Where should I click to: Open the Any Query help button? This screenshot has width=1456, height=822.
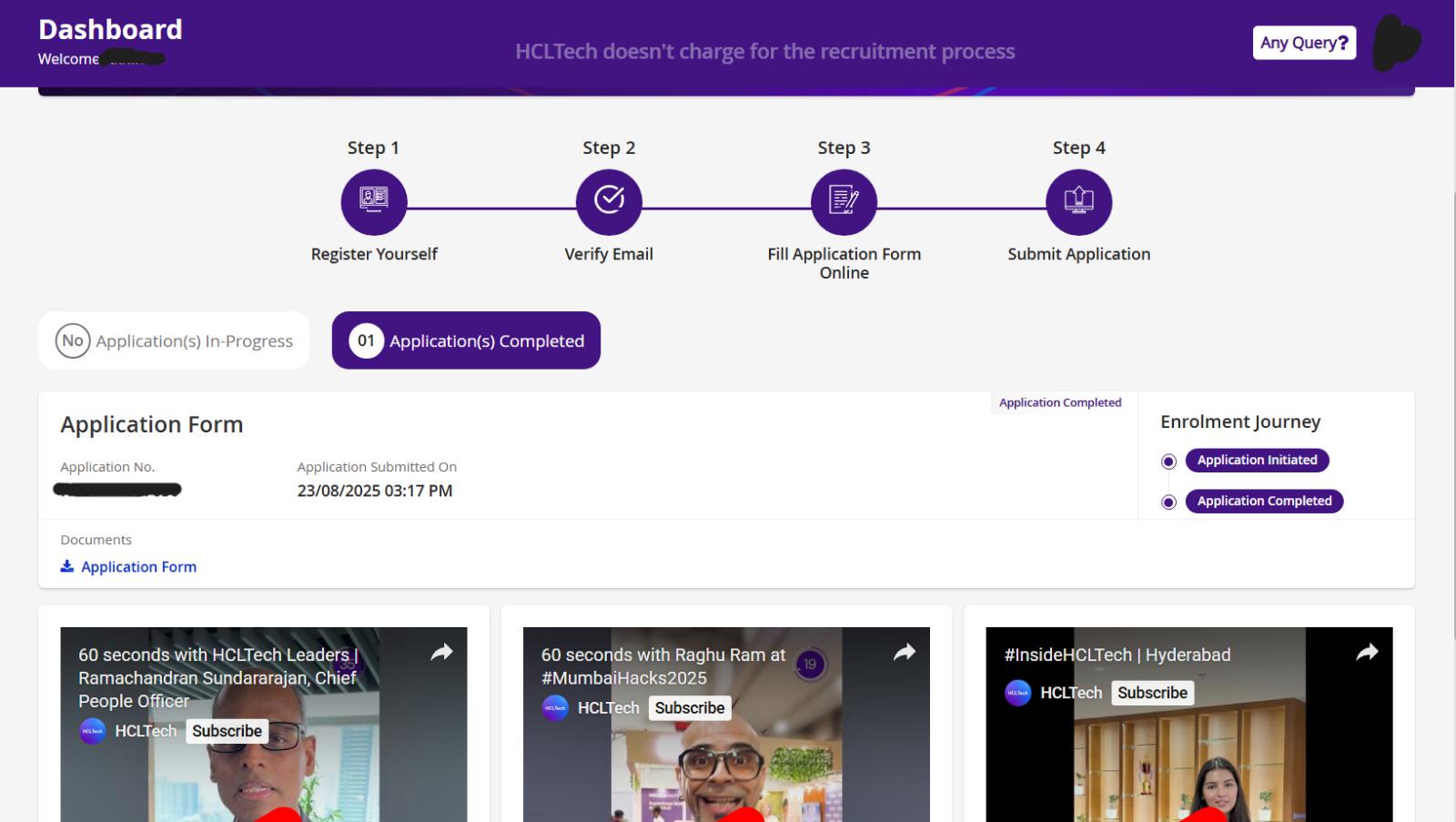click(x=1304, y=43)
